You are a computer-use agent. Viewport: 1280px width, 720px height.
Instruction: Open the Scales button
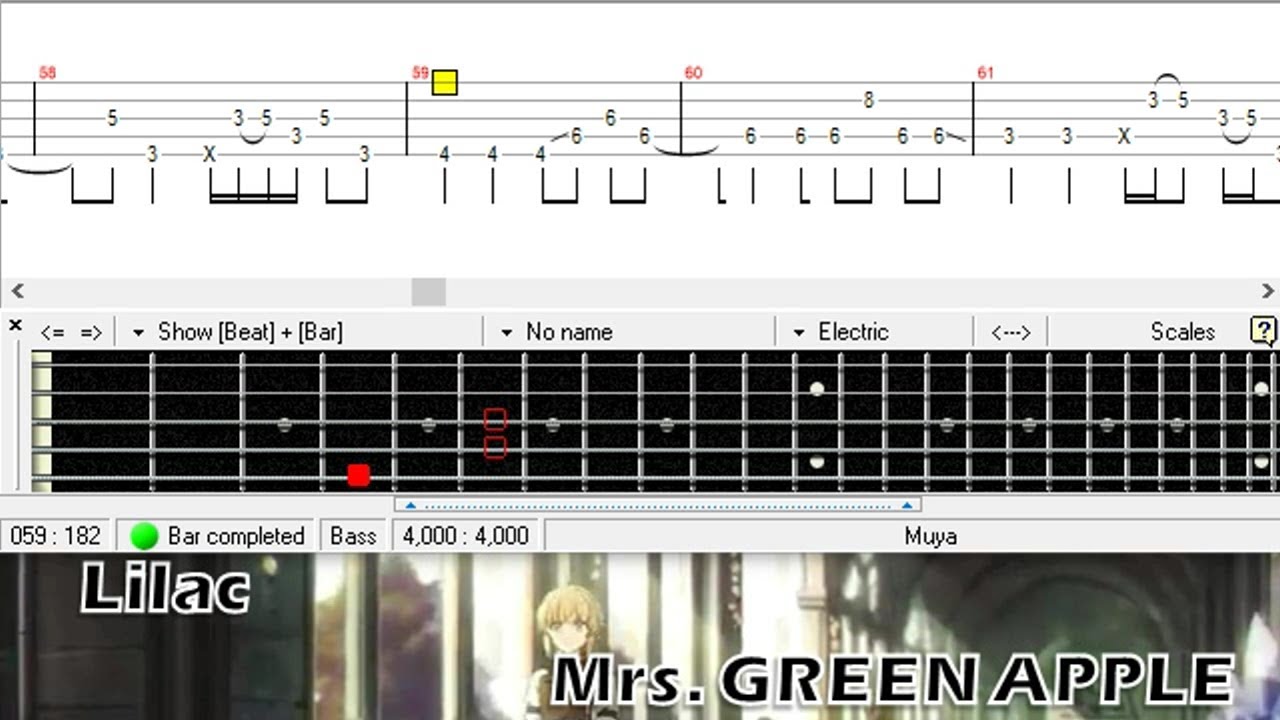(1182, 332)
